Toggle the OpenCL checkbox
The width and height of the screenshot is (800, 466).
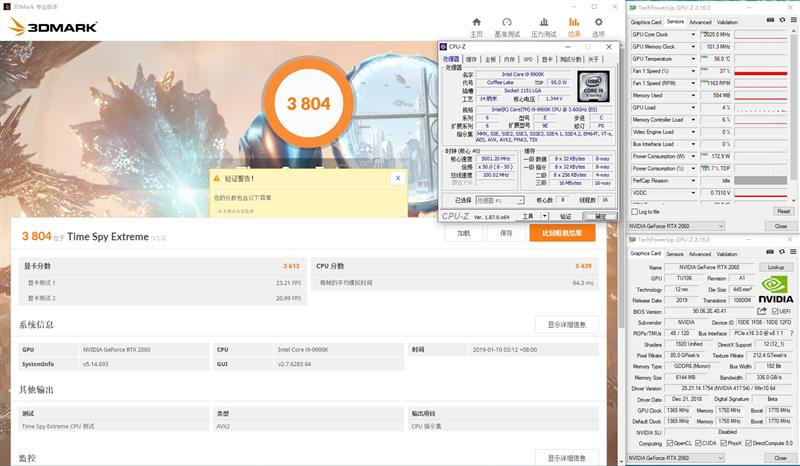point(669,443)
